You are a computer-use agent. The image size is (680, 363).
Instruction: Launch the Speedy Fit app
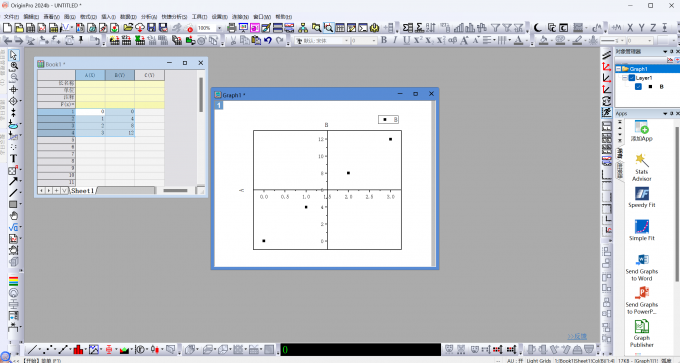(641, 197)
